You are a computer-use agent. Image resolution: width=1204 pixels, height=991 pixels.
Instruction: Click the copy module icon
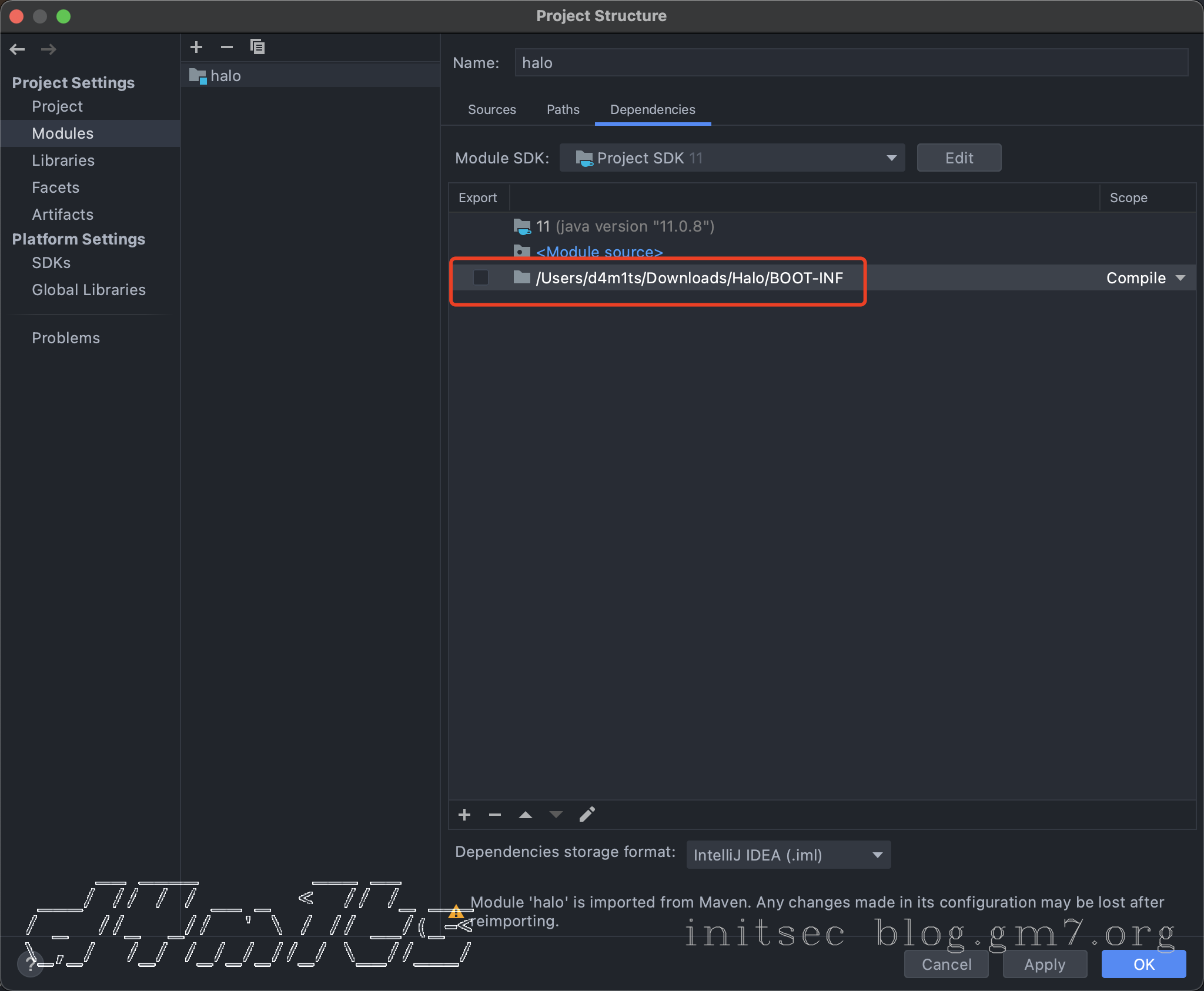[257, 47]
